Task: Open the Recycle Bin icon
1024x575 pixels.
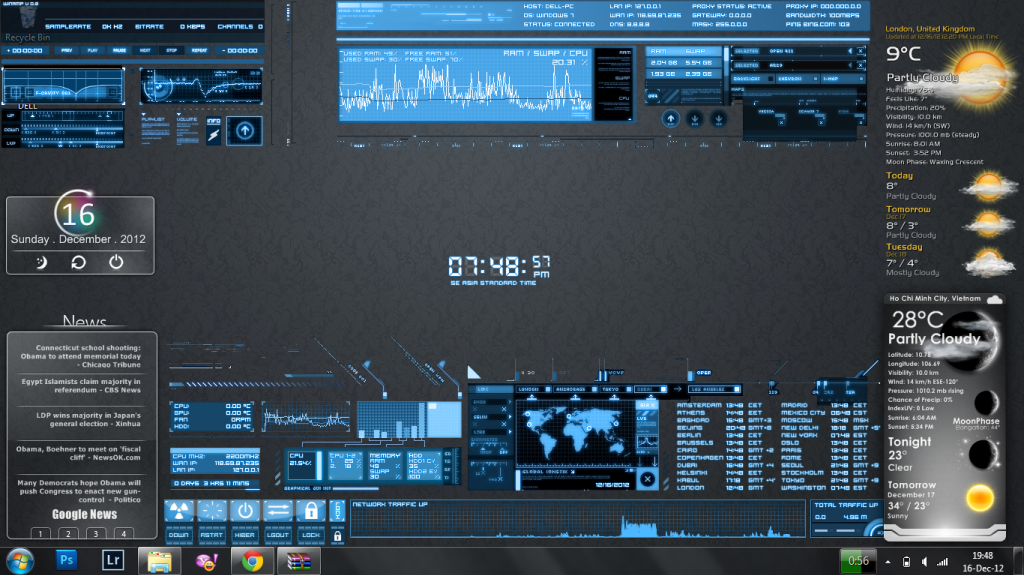Action: 27,23
